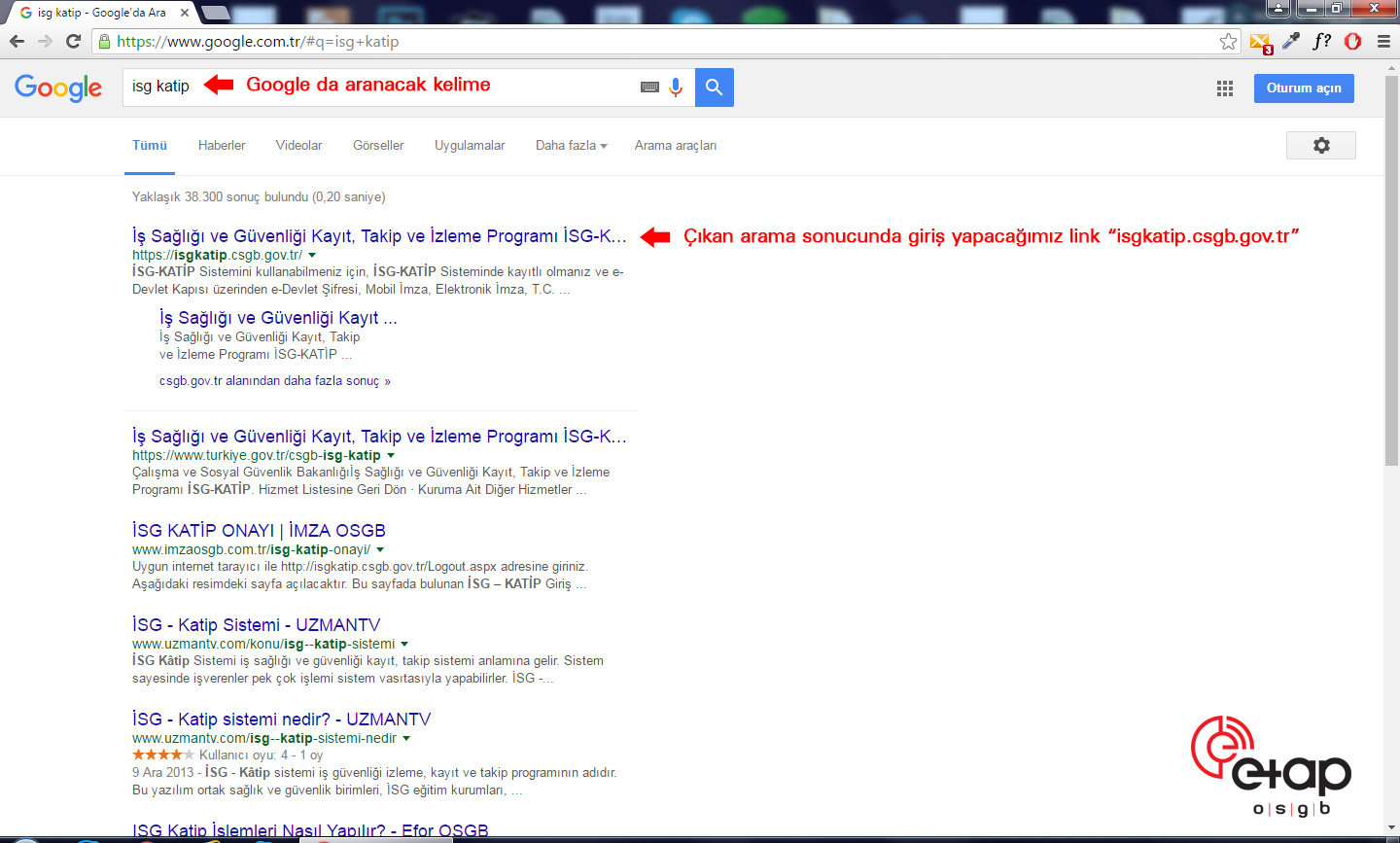This screenshot has width=1400, height=843.
Task: Reload the page with the refresh icon
Action: coord(73,41)
